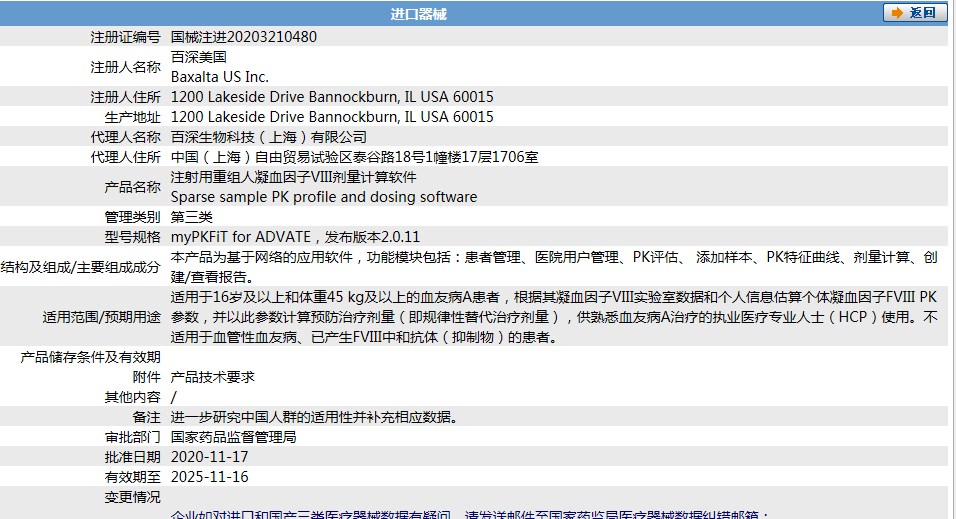Click agent name 百深生物科技（上海）有限公司

tap(269, 137)
